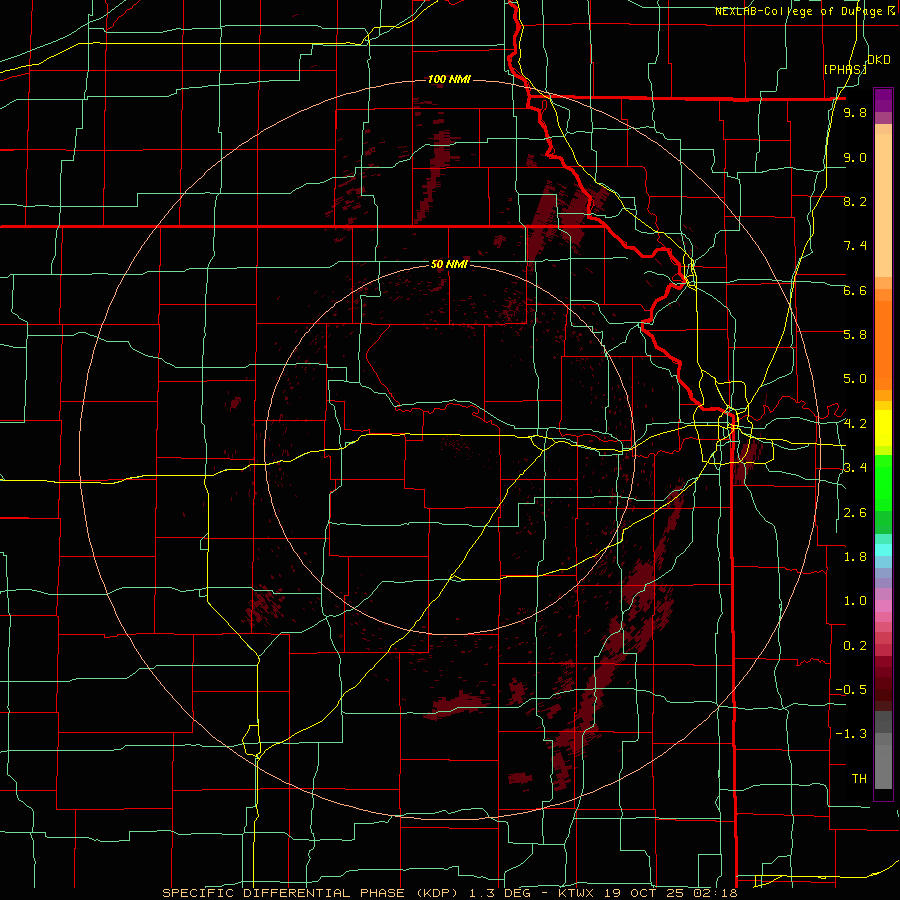Click the 5.0 value on the color scale

[x=855, y=379]
